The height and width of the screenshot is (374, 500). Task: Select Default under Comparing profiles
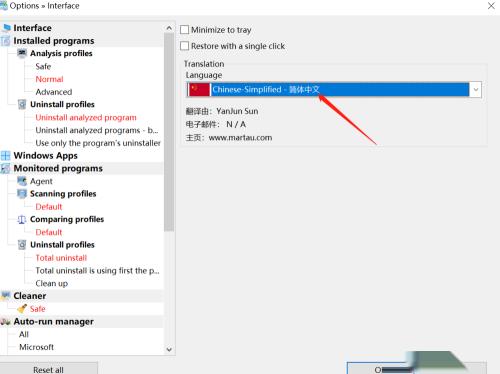point(49,232)
